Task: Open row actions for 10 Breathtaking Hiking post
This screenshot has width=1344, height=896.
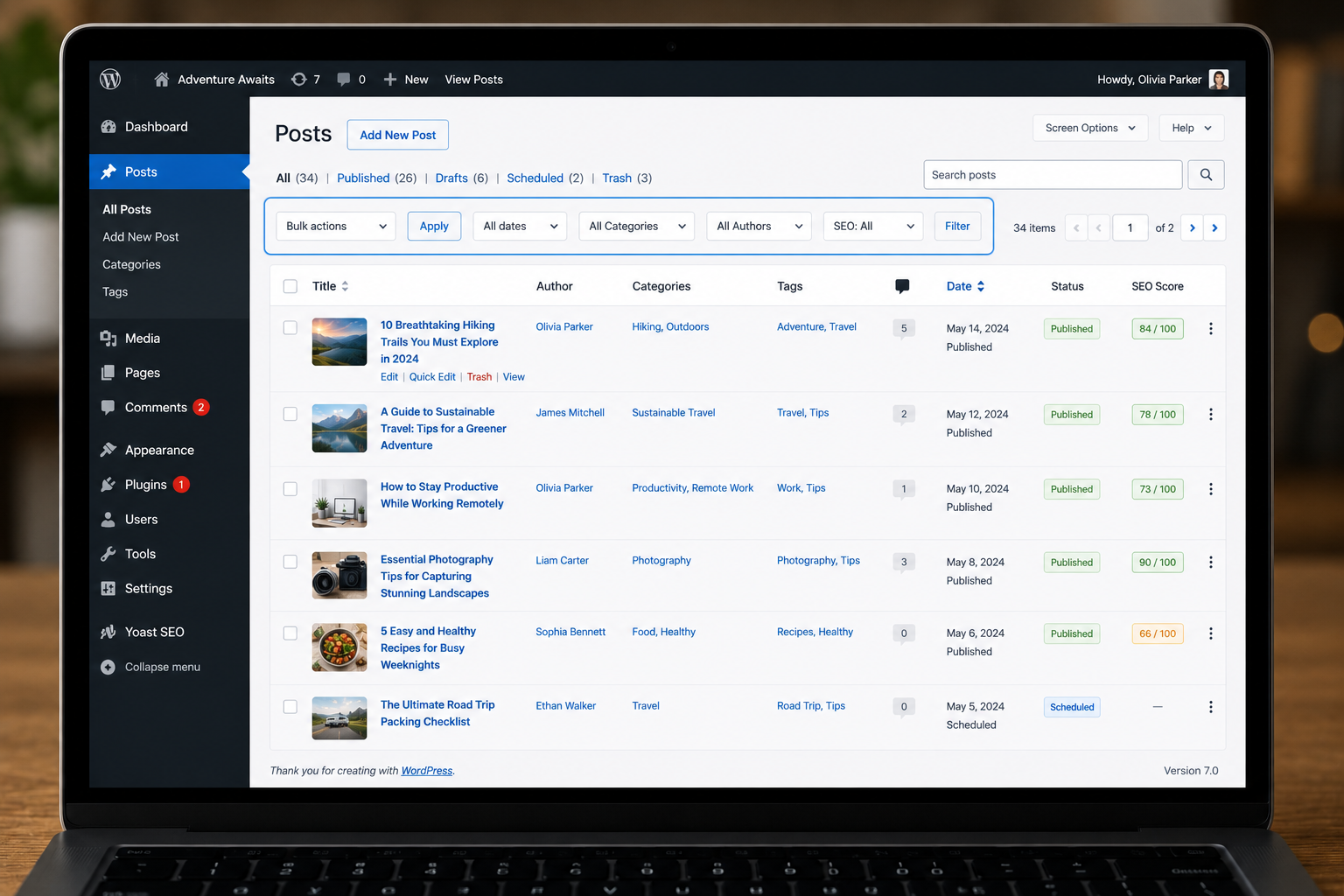Action: point(1211,329)
